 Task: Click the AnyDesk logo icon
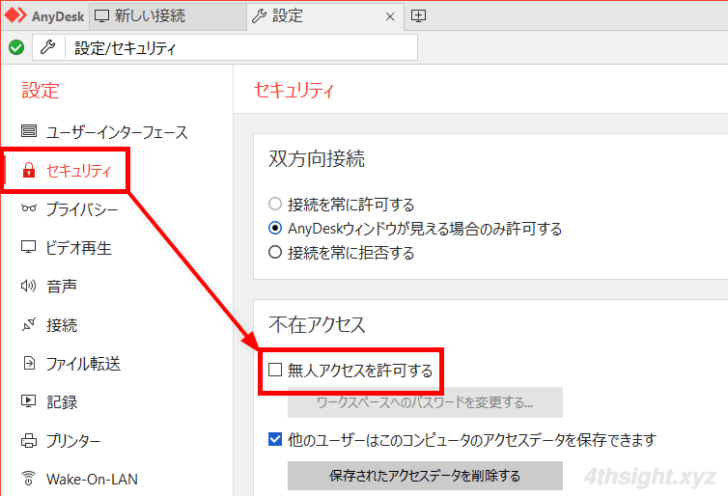pos(15,15)
